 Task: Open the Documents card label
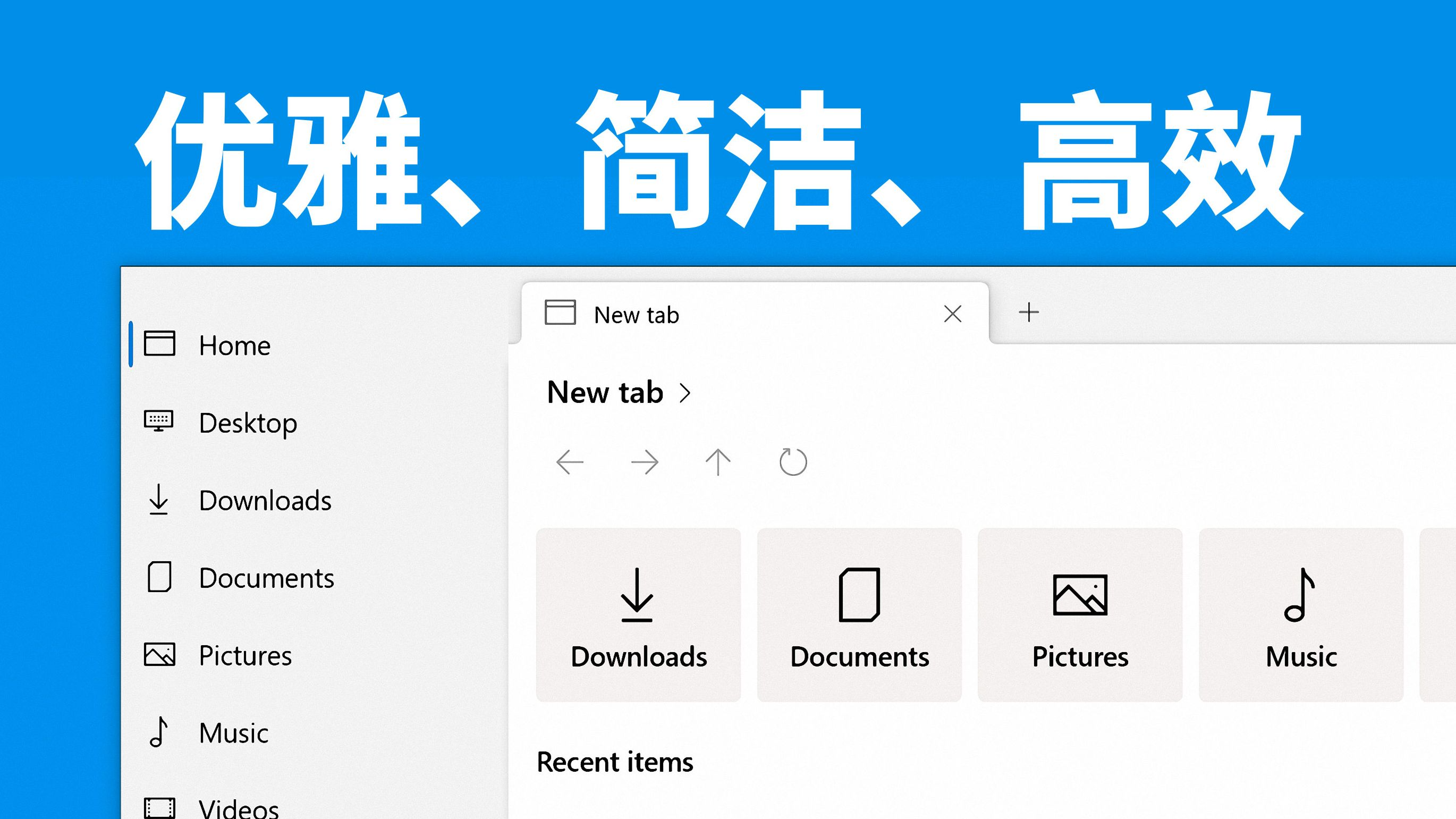pyautogui.click(x=860, y=657)
